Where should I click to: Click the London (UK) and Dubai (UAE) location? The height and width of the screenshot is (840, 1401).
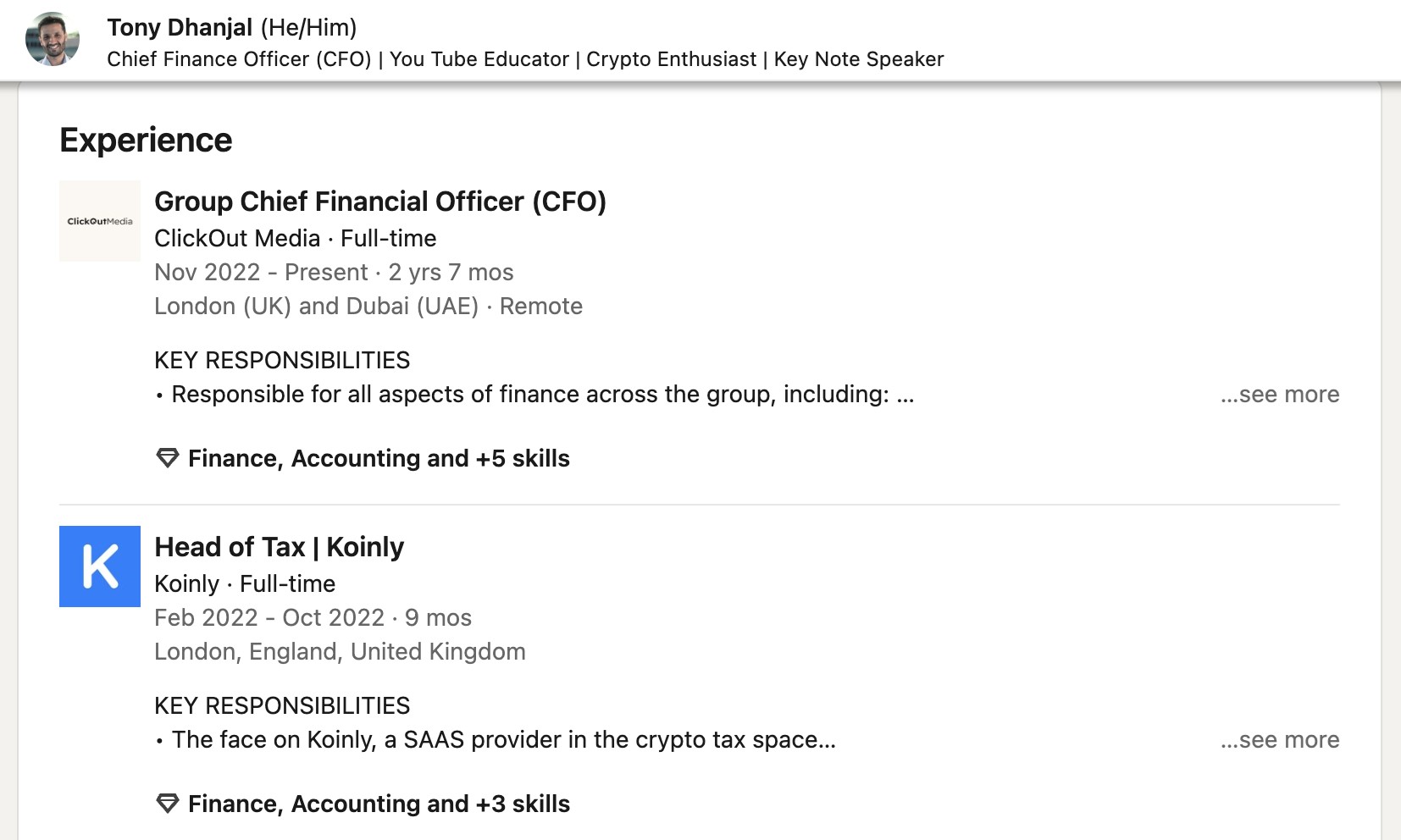pyautogui.click(x=316, y=306)
